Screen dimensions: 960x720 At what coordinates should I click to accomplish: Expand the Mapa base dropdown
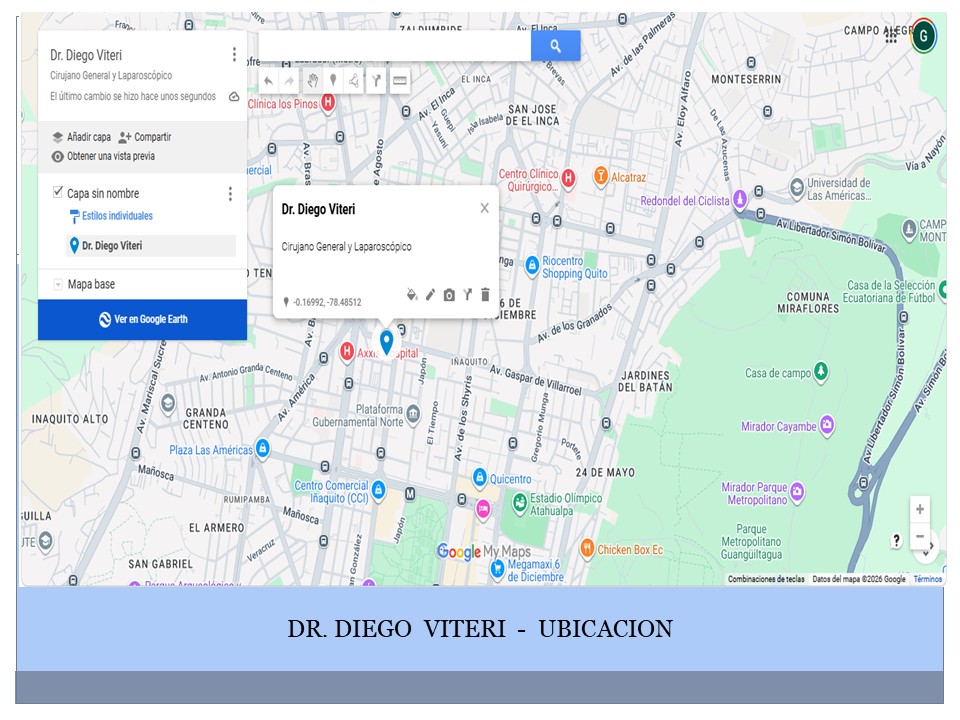tap(58, 284)
